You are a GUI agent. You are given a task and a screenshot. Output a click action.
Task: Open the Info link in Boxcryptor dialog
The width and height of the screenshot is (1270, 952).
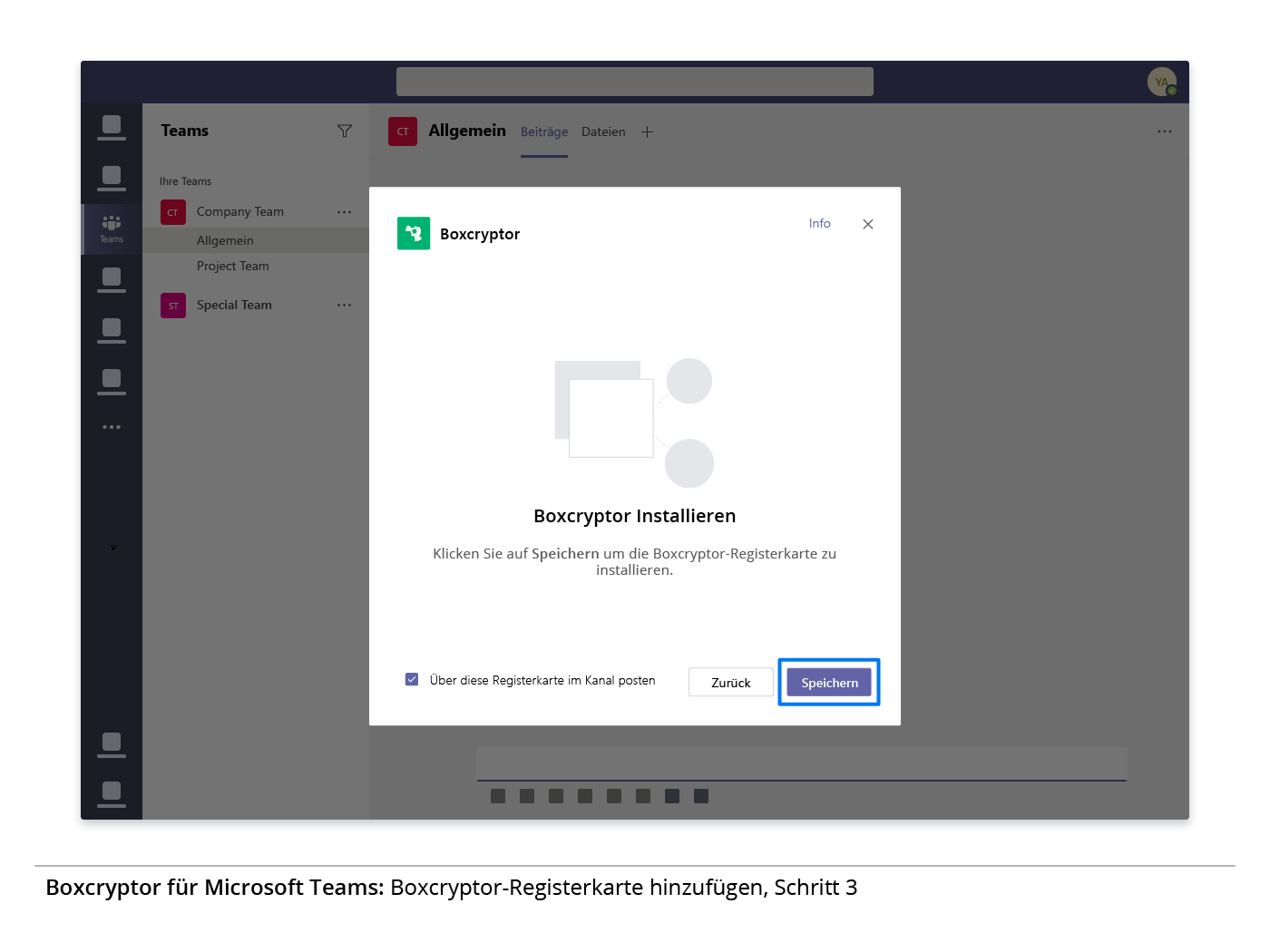click(820, 223)
